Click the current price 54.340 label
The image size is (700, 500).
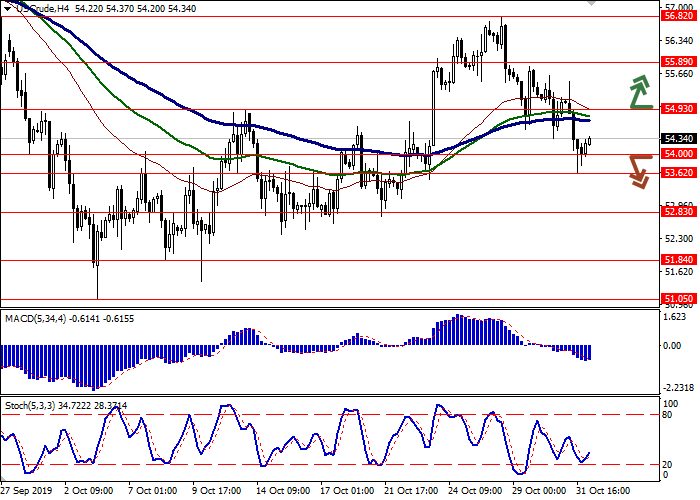pos(677,138)
